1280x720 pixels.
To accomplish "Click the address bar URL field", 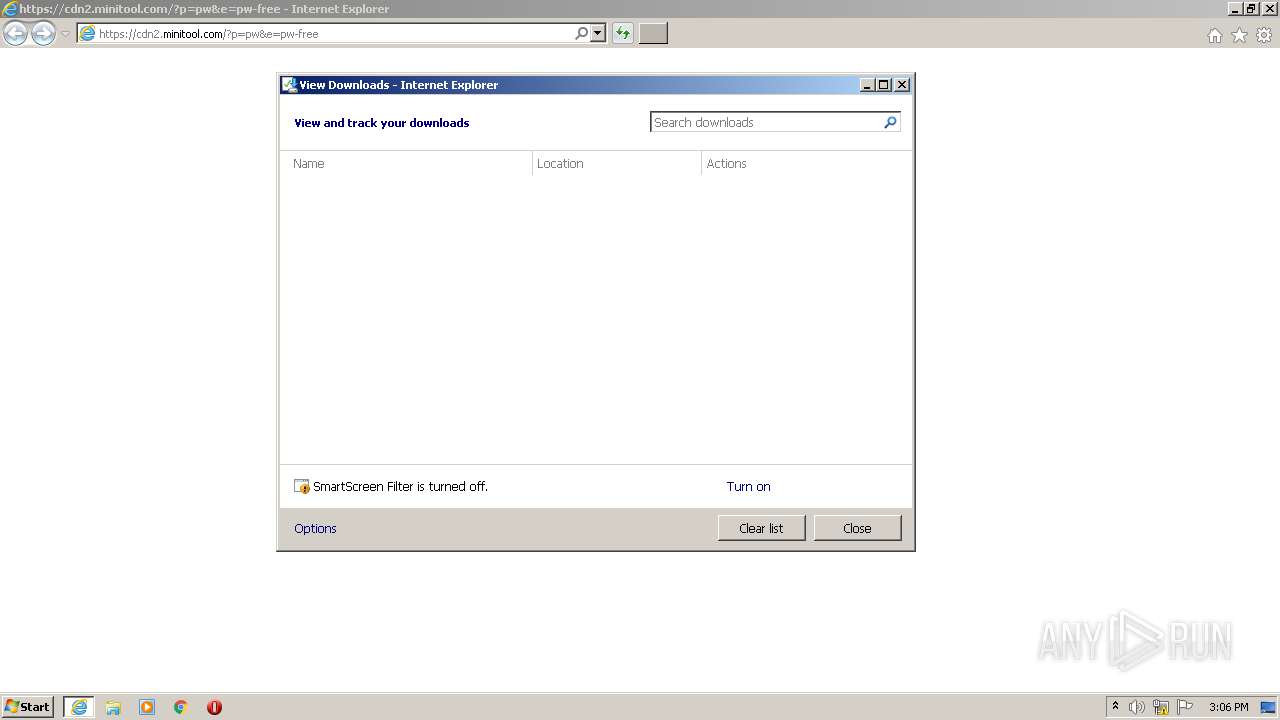I will (x=325, y=34).
